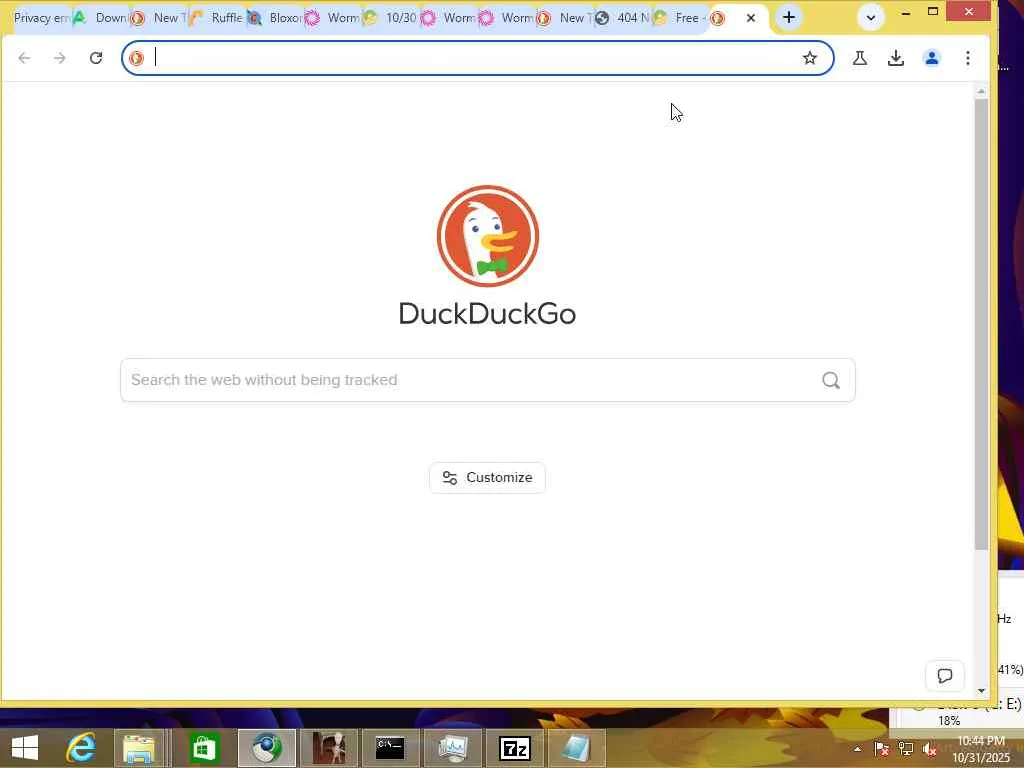Click the vertical scrollbar thumb
Viewport: 1024px width, 768px height.
click(981, 325)
